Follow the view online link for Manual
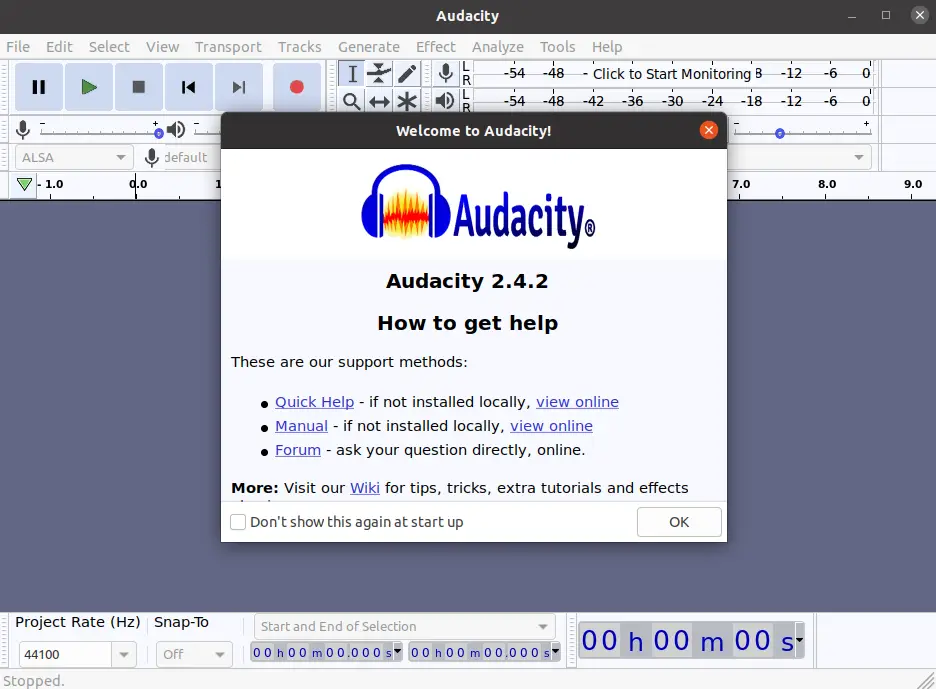The image size is (936, 689). coord(551,426)
